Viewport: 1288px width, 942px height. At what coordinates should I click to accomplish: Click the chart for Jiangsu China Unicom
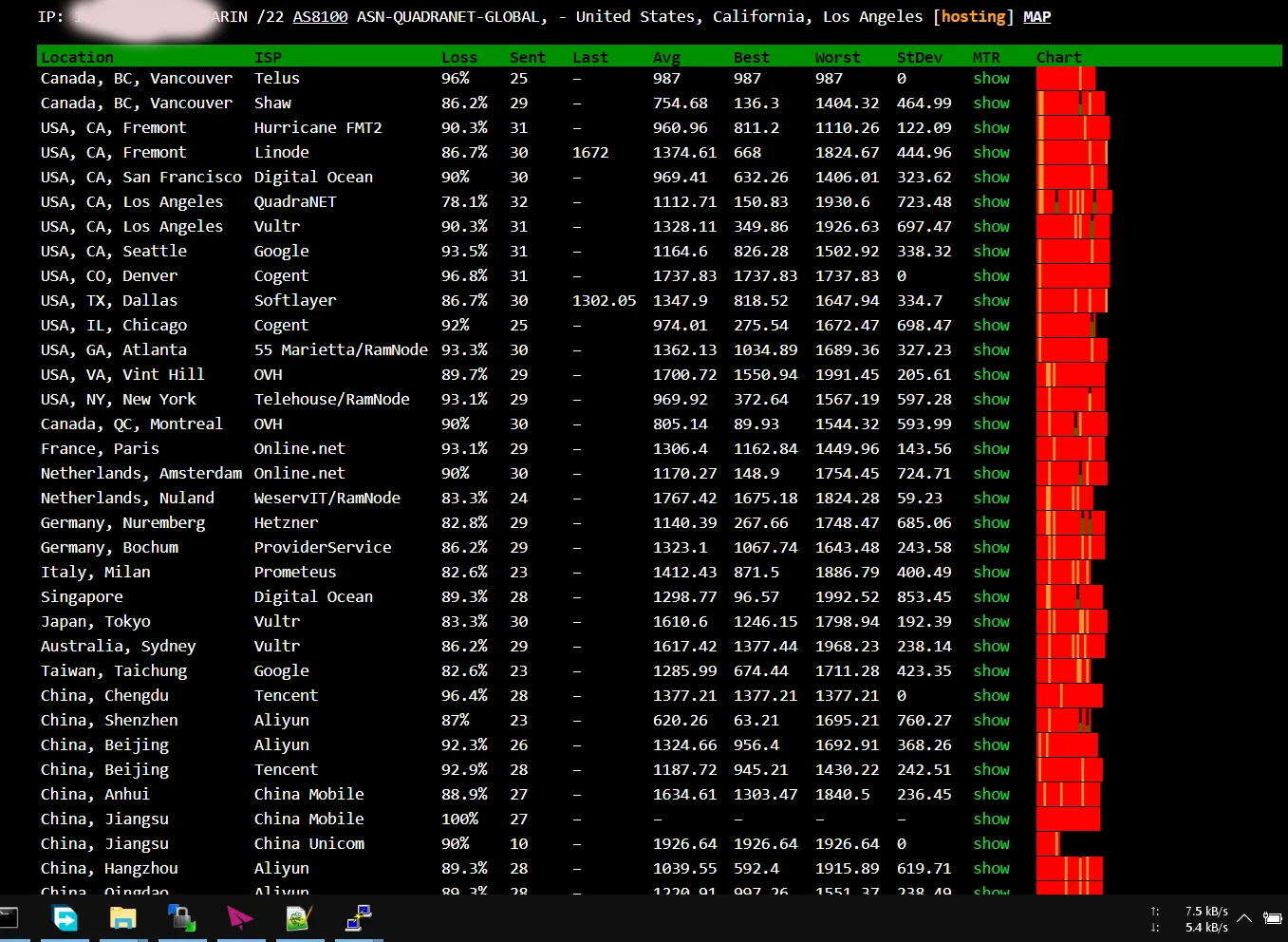1048,843
